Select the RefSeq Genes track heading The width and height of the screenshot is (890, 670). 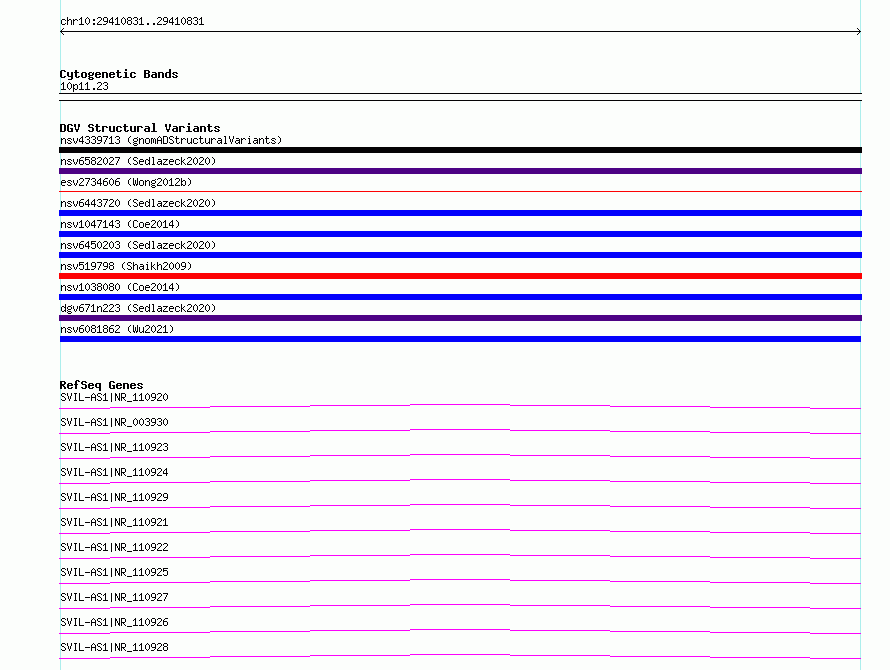[101, 385]
